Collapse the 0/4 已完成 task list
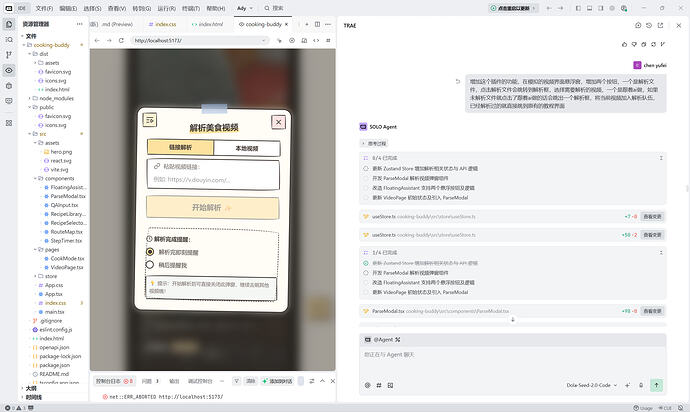 [x=661, y=158]
